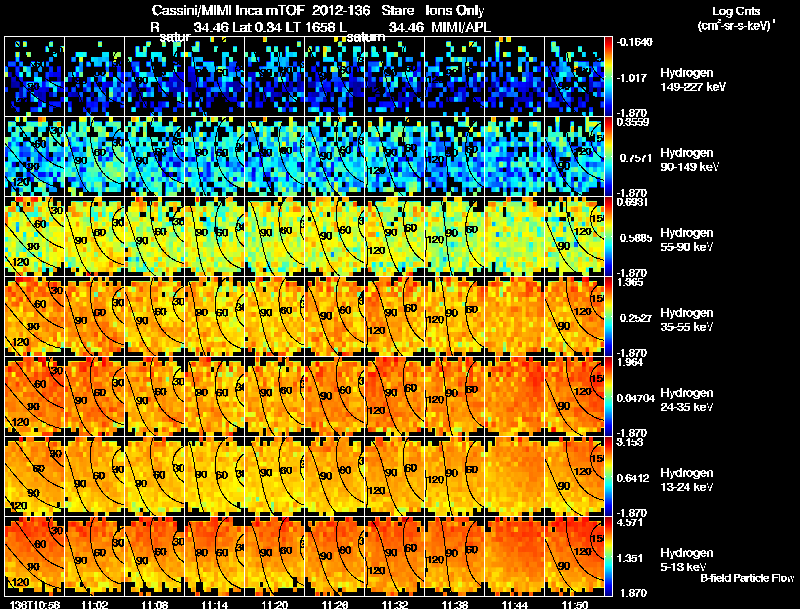The width and height of the screenshot is (800, 609).
Task: Click the colorbar beside the 90-149 keV row
Action: point(608,156)
